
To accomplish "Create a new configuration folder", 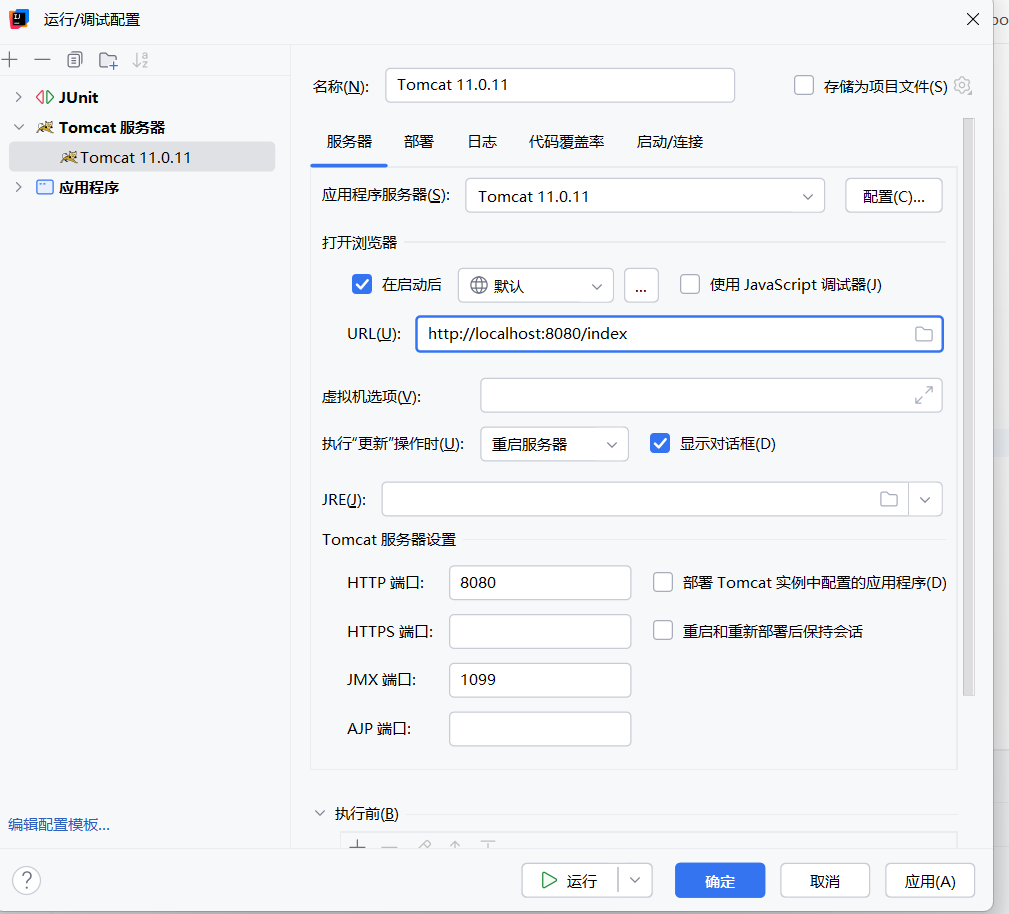I will 108,60.
